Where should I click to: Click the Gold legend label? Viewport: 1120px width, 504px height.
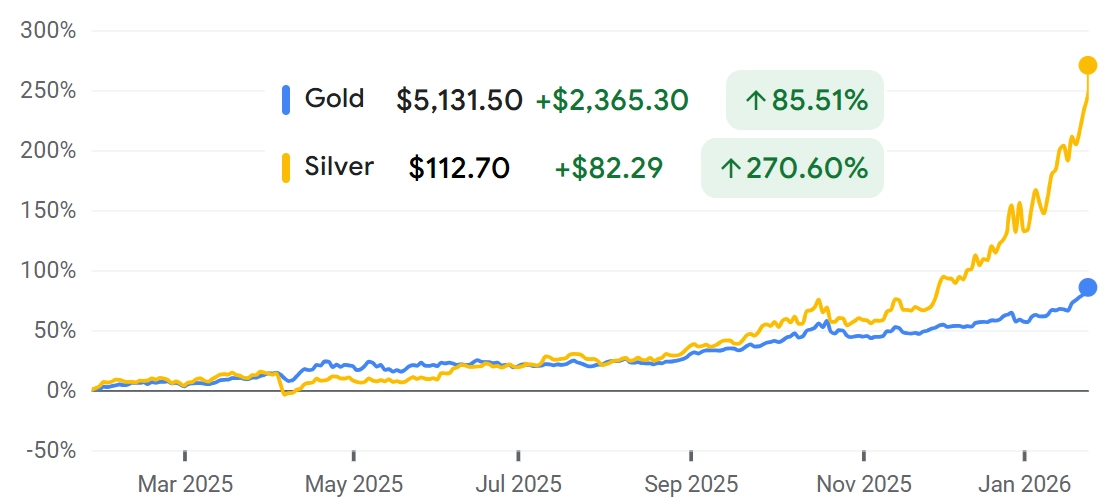[x=334, y=99]
